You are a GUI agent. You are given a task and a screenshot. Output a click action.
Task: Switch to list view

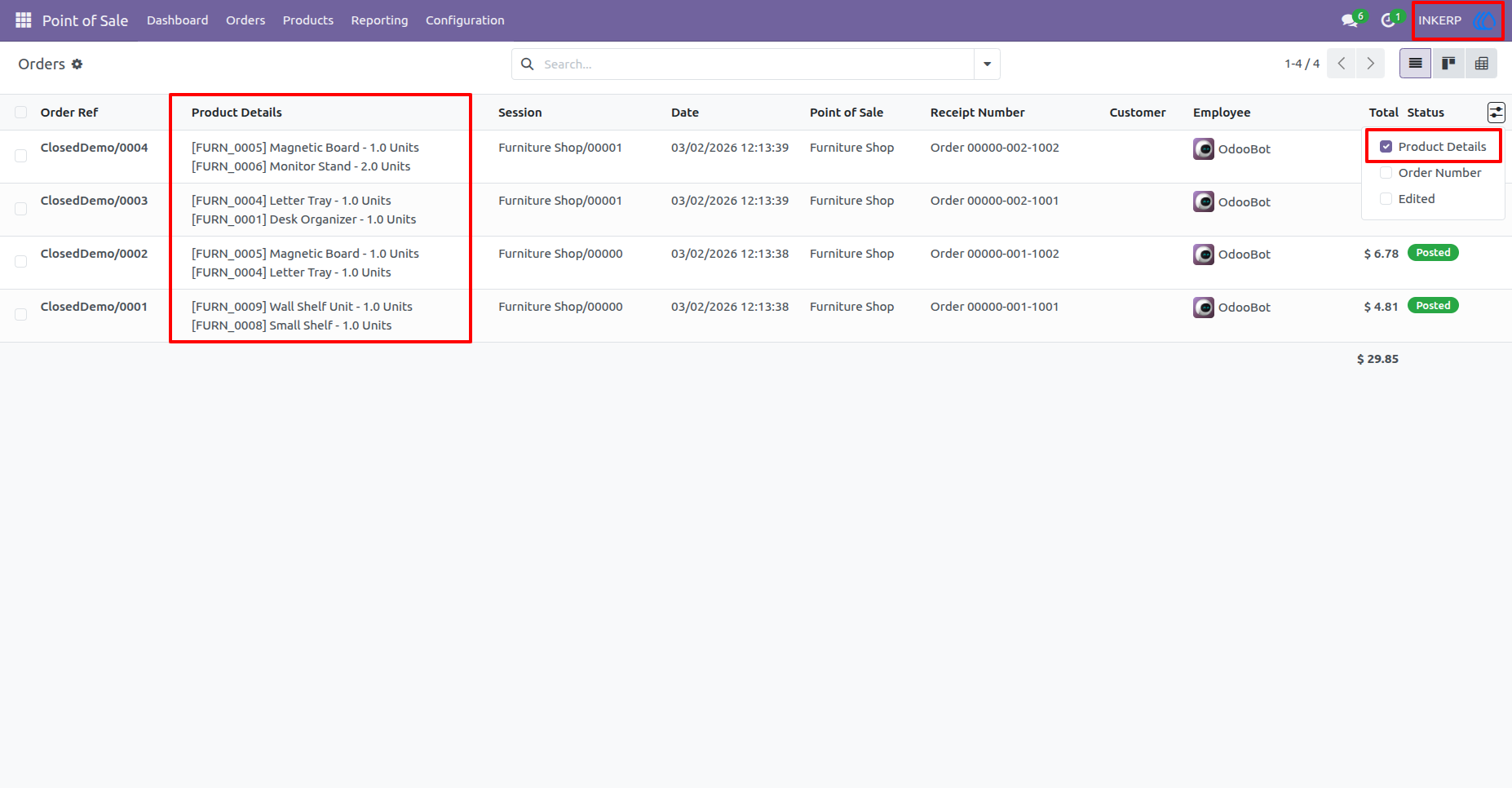1416,64
